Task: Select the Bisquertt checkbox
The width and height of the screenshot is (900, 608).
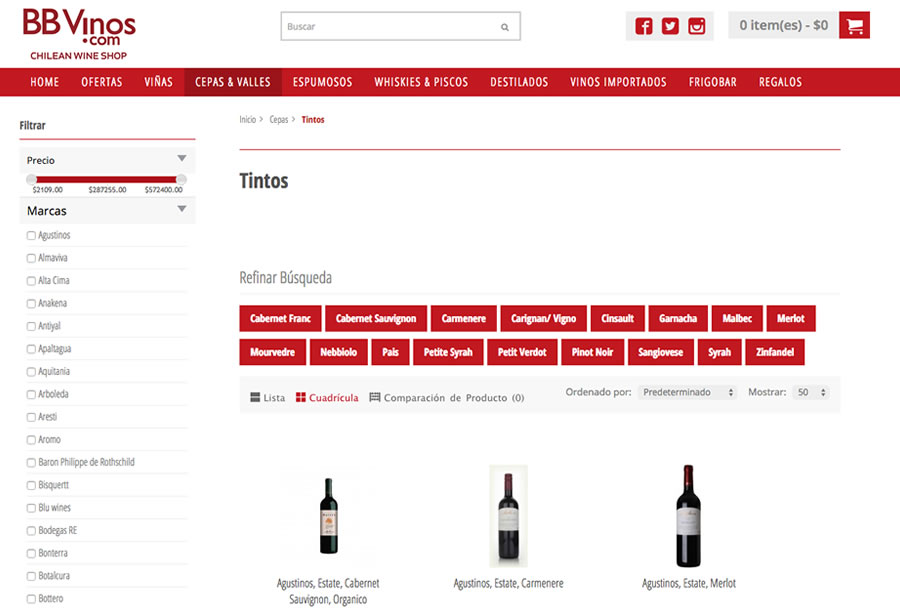Action: 31,486
